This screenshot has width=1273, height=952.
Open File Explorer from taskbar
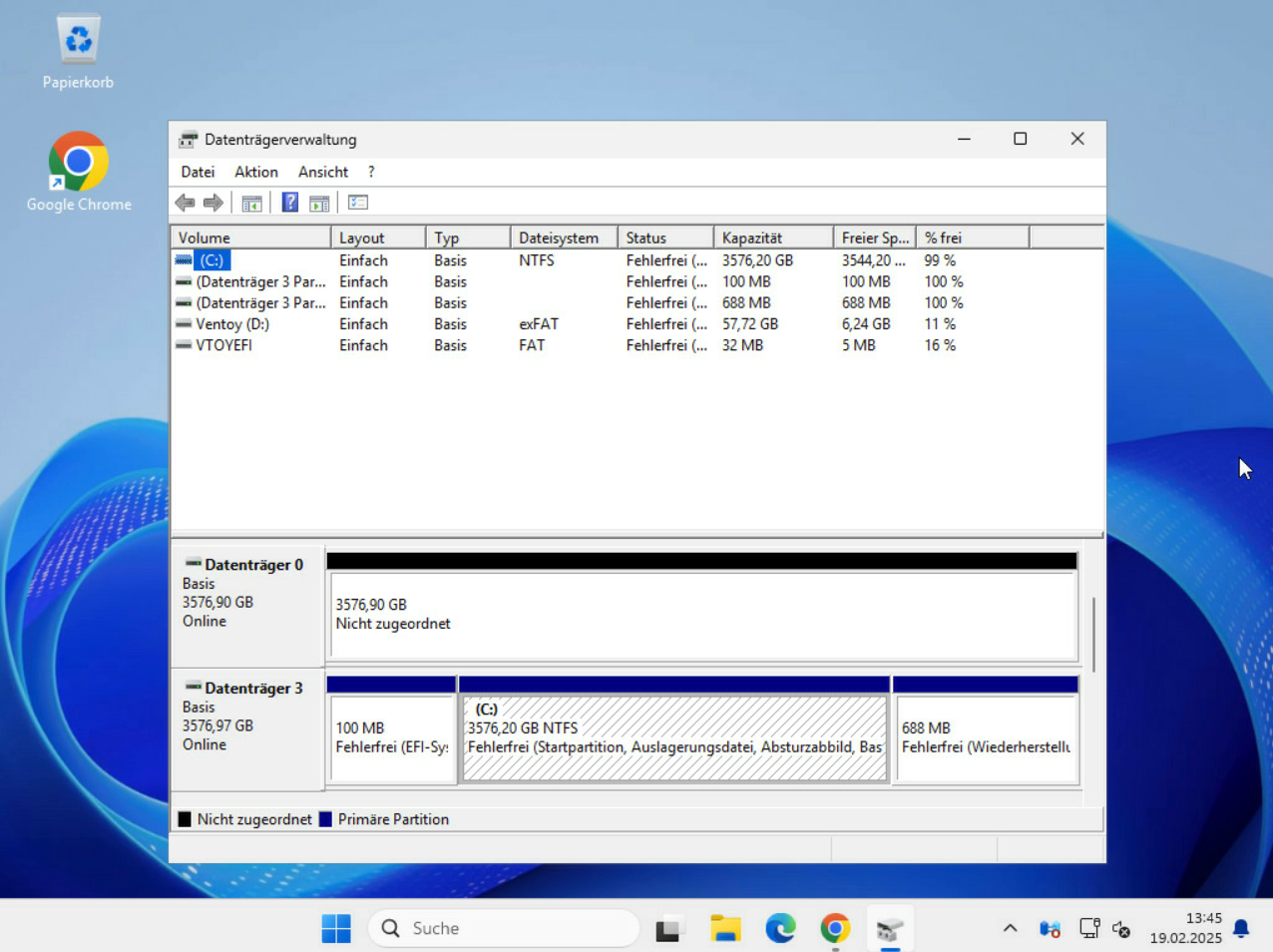(725, 928)
